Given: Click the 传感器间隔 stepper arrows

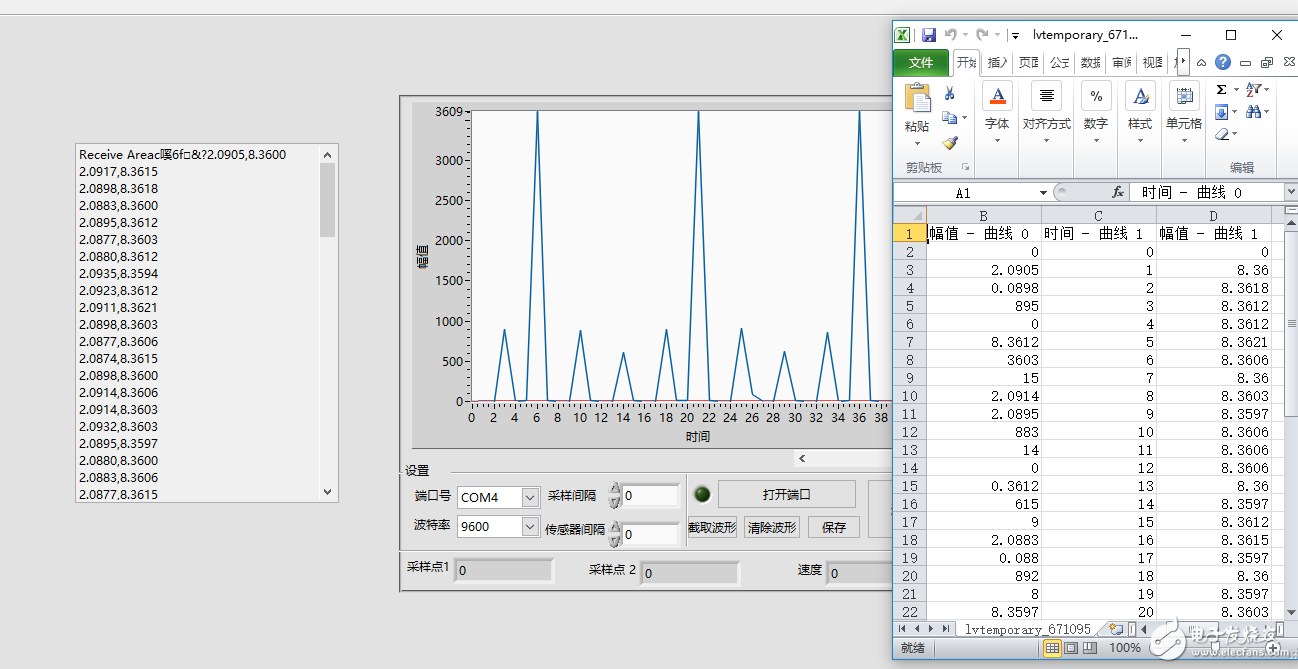Looking at the screenshot, I should pos(615,534).
